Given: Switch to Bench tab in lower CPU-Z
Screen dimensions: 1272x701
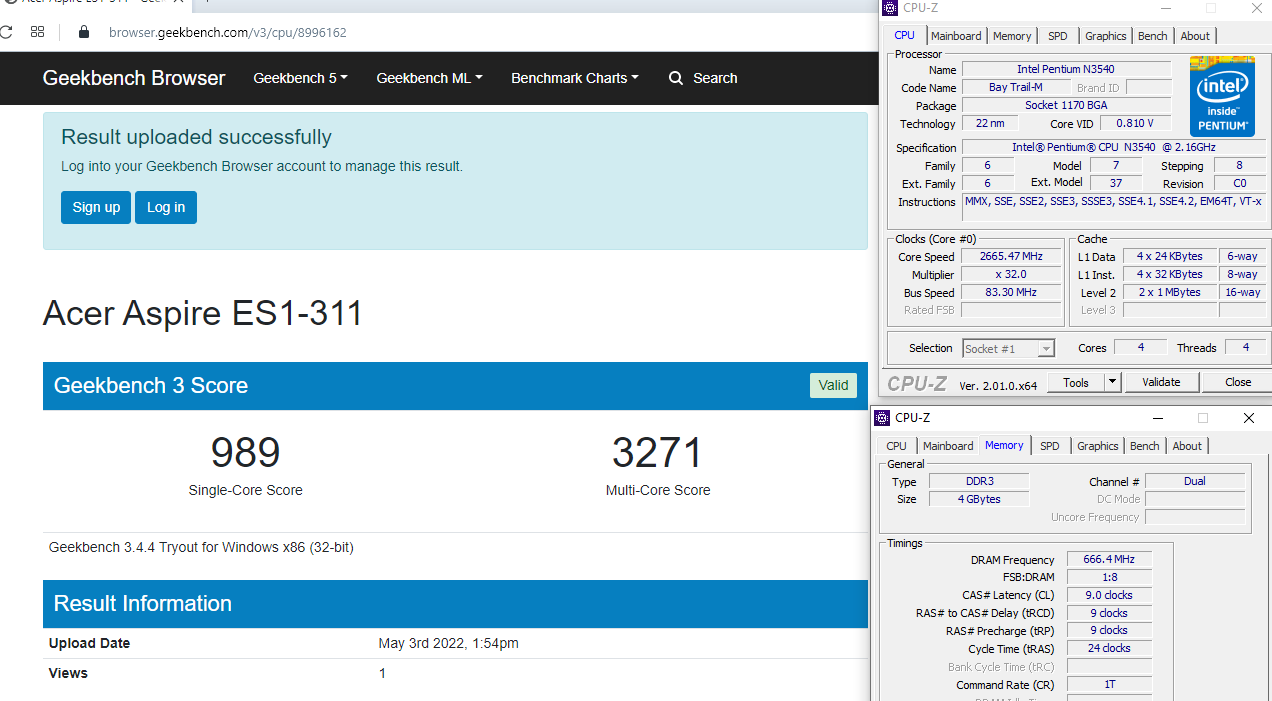Looking at the screenshot, I should 1145,446.
